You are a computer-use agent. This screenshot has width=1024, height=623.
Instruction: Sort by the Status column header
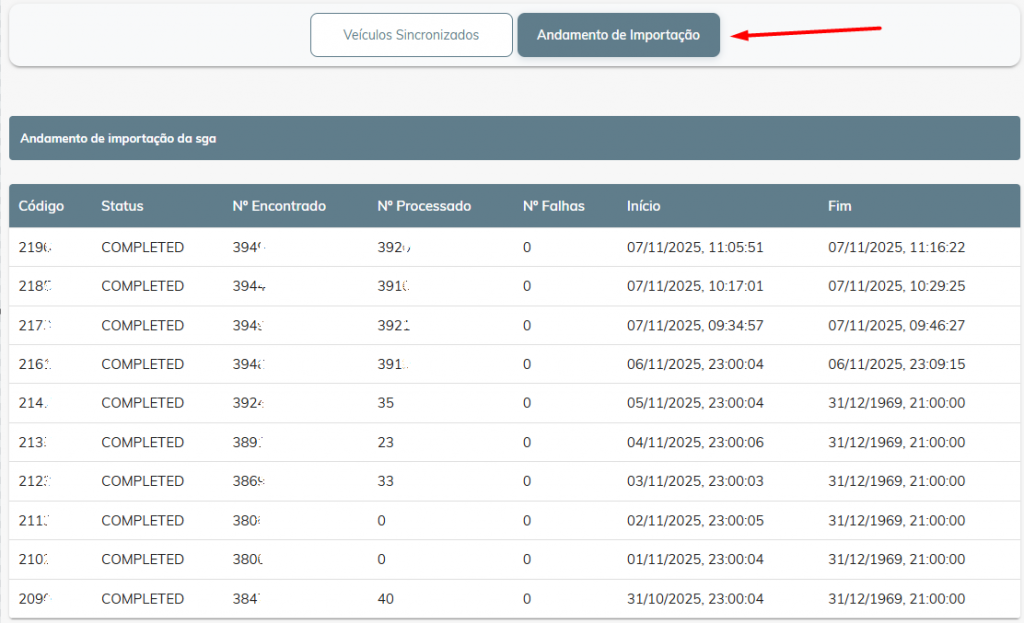[x=122, y=206]
